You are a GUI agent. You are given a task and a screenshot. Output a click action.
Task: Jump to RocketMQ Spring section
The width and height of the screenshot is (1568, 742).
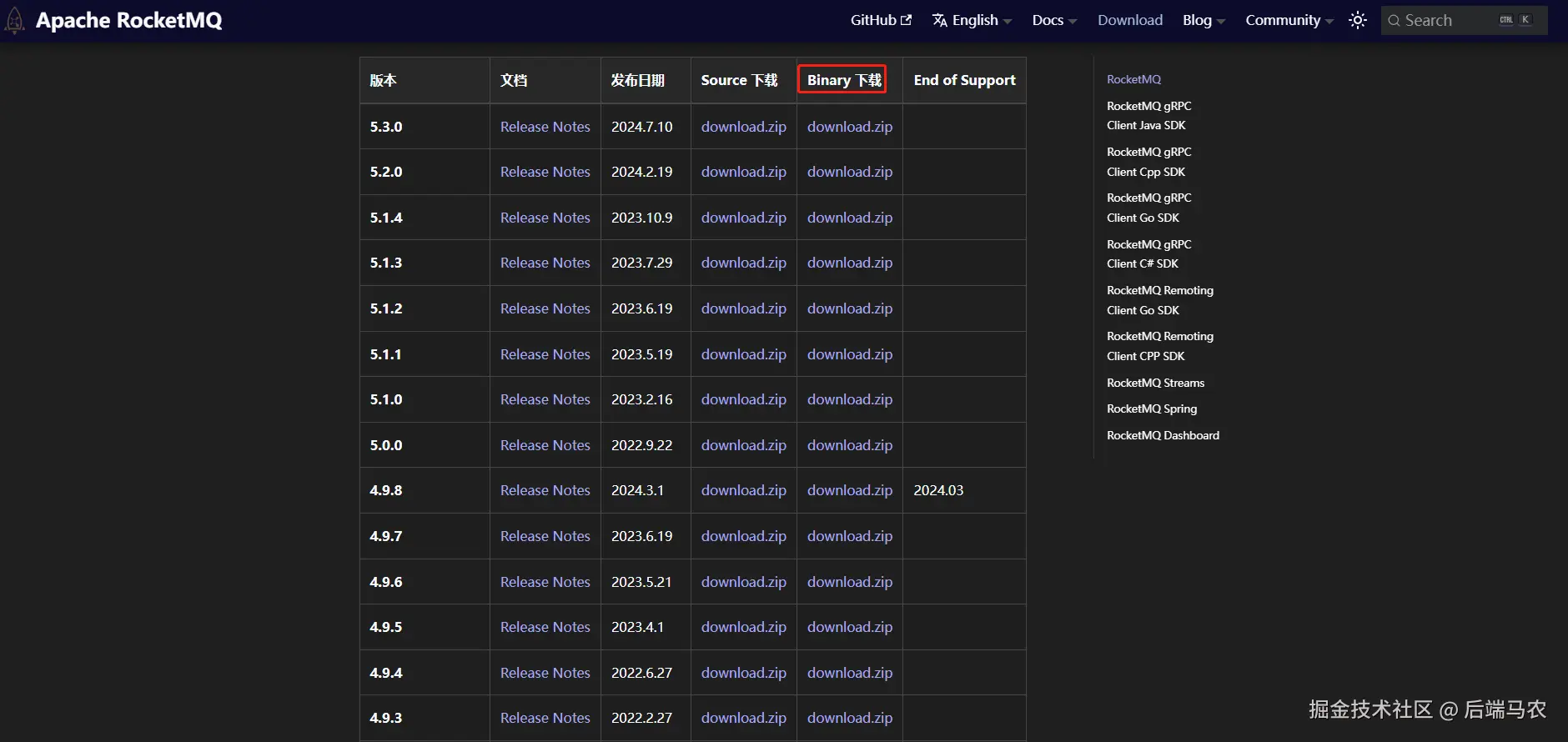(1151, 409)
